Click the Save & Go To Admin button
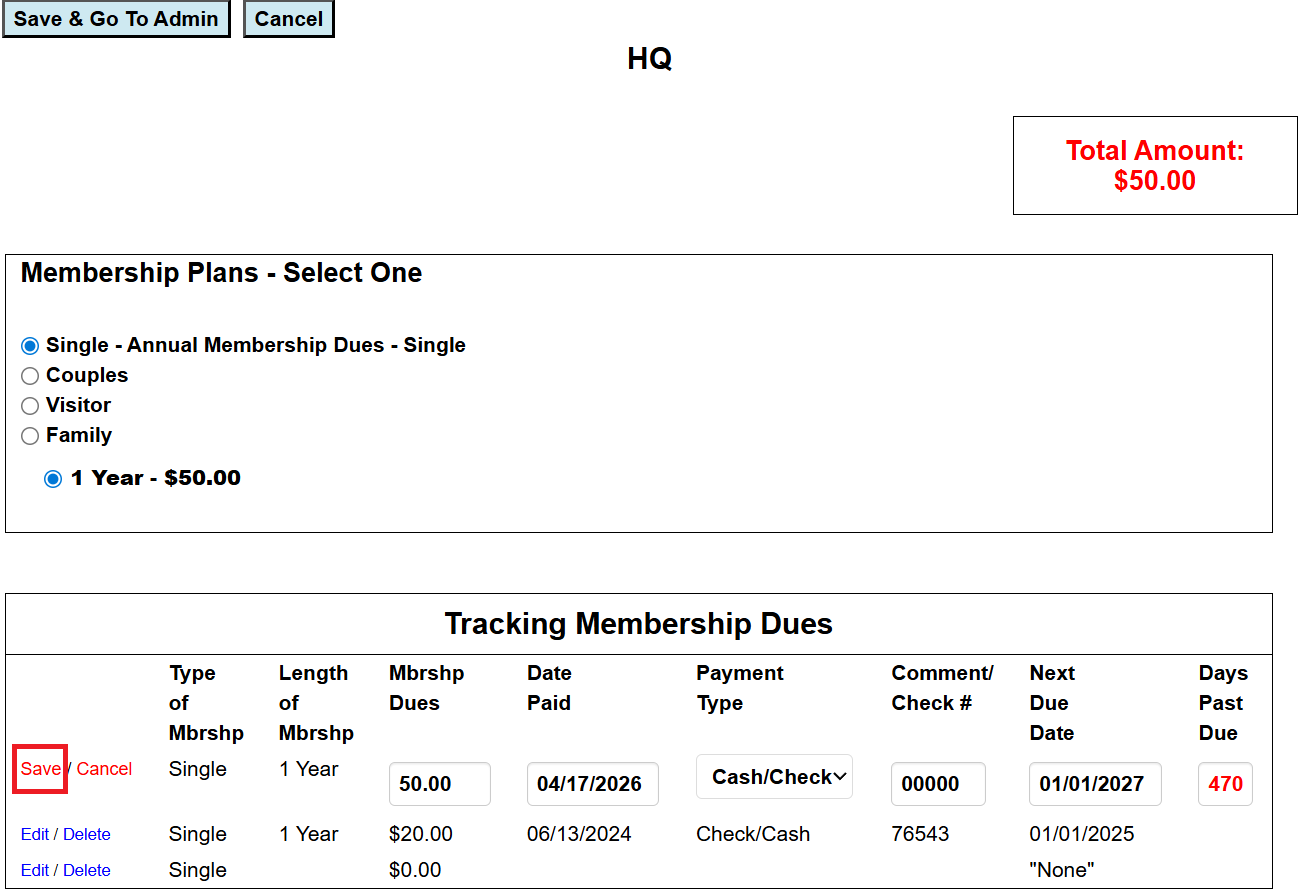The width and height of the screenshot is (1301, 889). (x=116, y=19)
